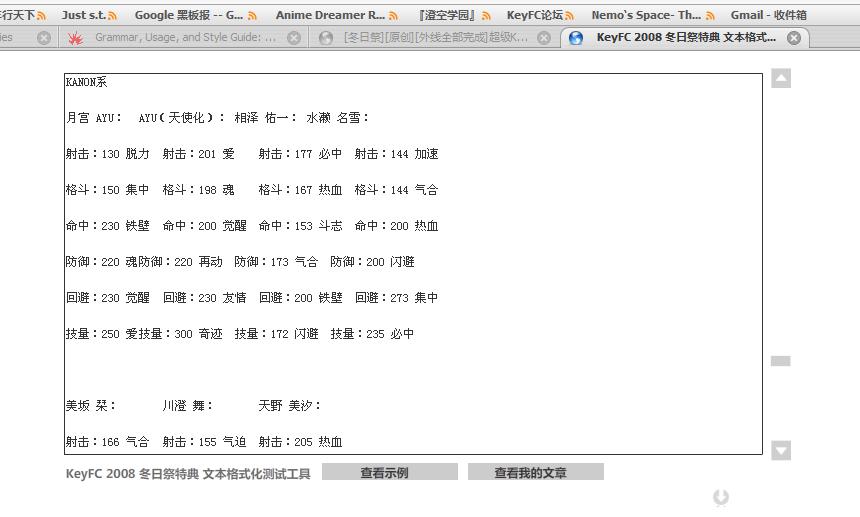Click text 技量:235 必中
This screenshot has height=517, width=860.
tap(372, 334)
